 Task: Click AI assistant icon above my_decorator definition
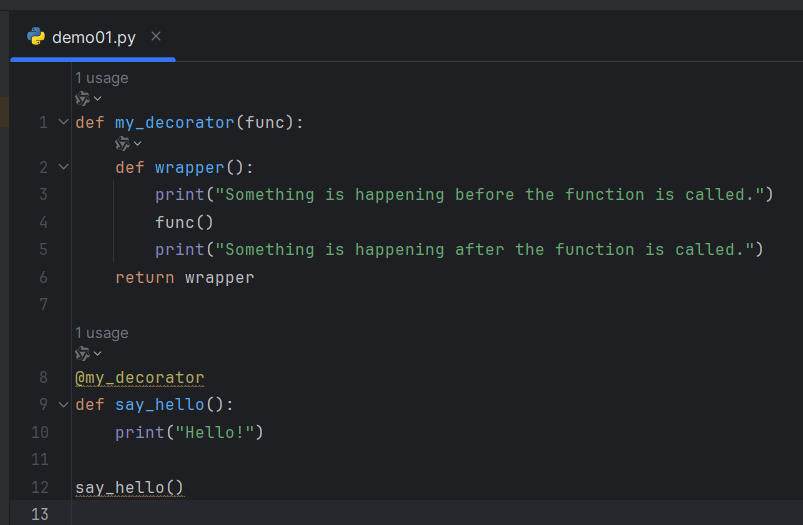[82, 98]
